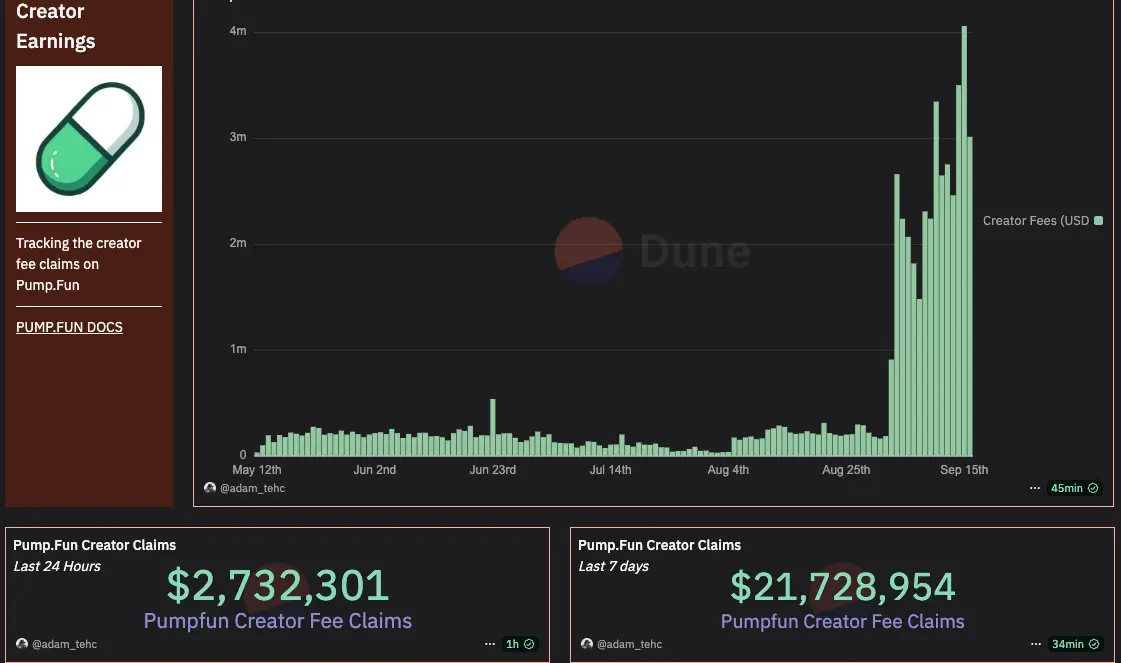The width and height of the screenshot is (1121, 663).
Task: Click checkmark icon in the 34min badge
Action: [1094, 644]
